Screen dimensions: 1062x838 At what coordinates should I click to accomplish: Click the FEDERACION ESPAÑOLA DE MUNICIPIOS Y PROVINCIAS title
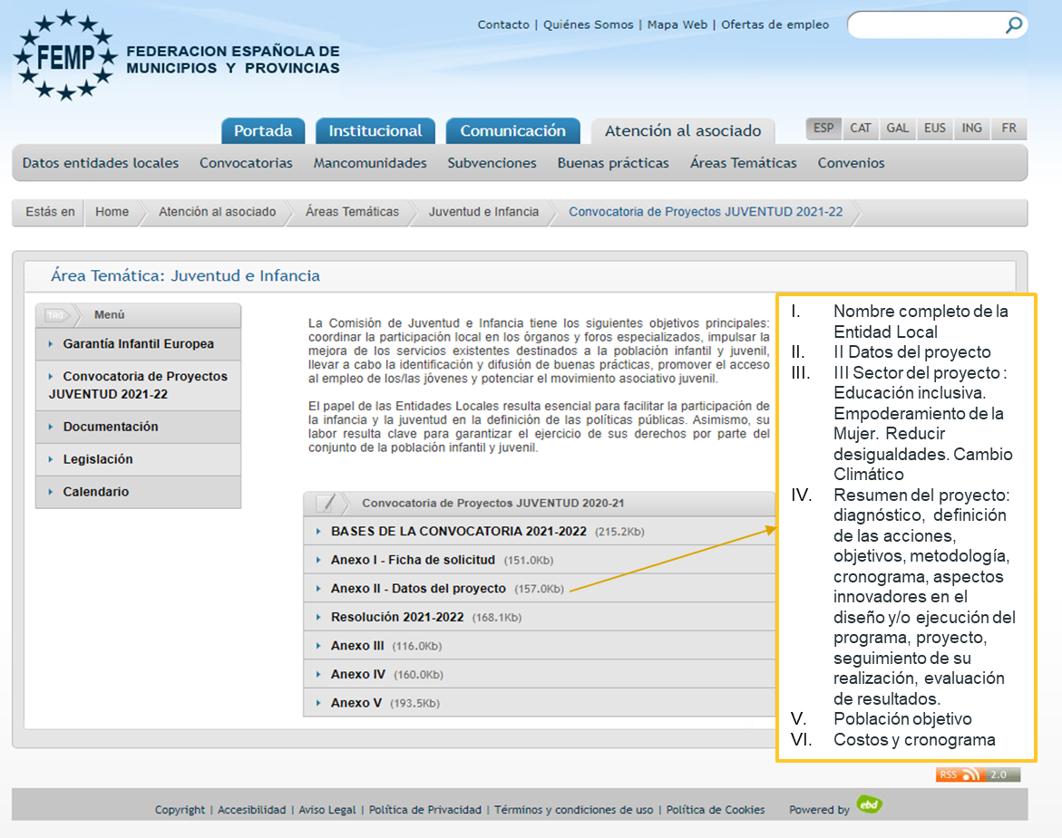point(233,60)
